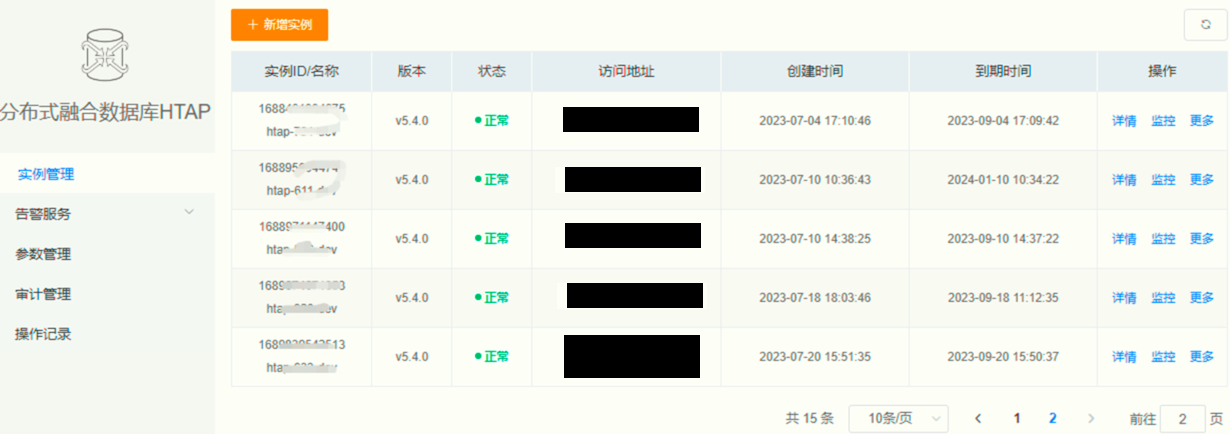
Task: Click the 前往 page number input field
Action: (1181, 419)
